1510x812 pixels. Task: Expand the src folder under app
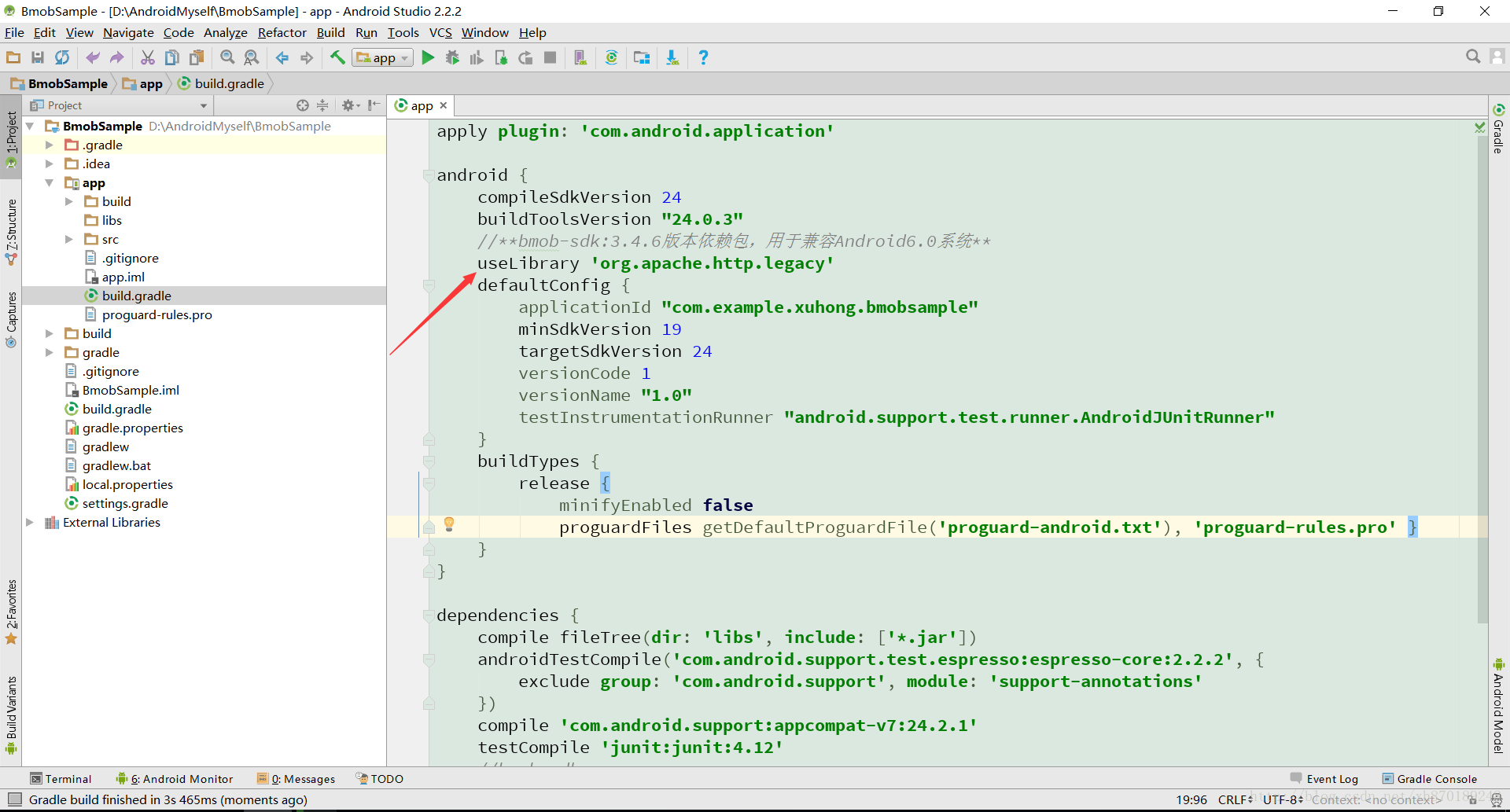[x=68, y=239]
